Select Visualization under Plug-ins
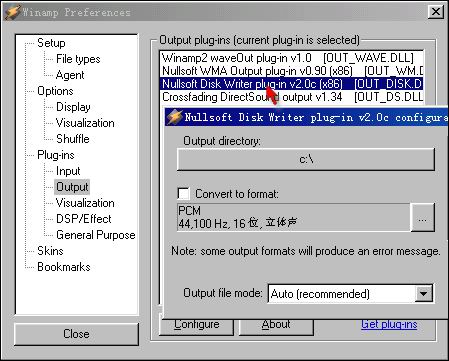449x361 pixels. 85,203
